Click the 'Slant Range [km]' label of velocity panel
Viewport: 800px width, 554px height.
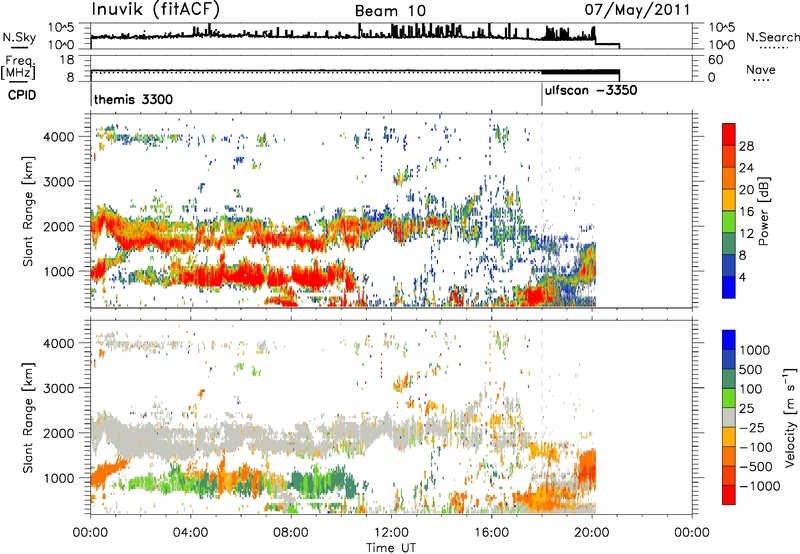tap(28, 417)
